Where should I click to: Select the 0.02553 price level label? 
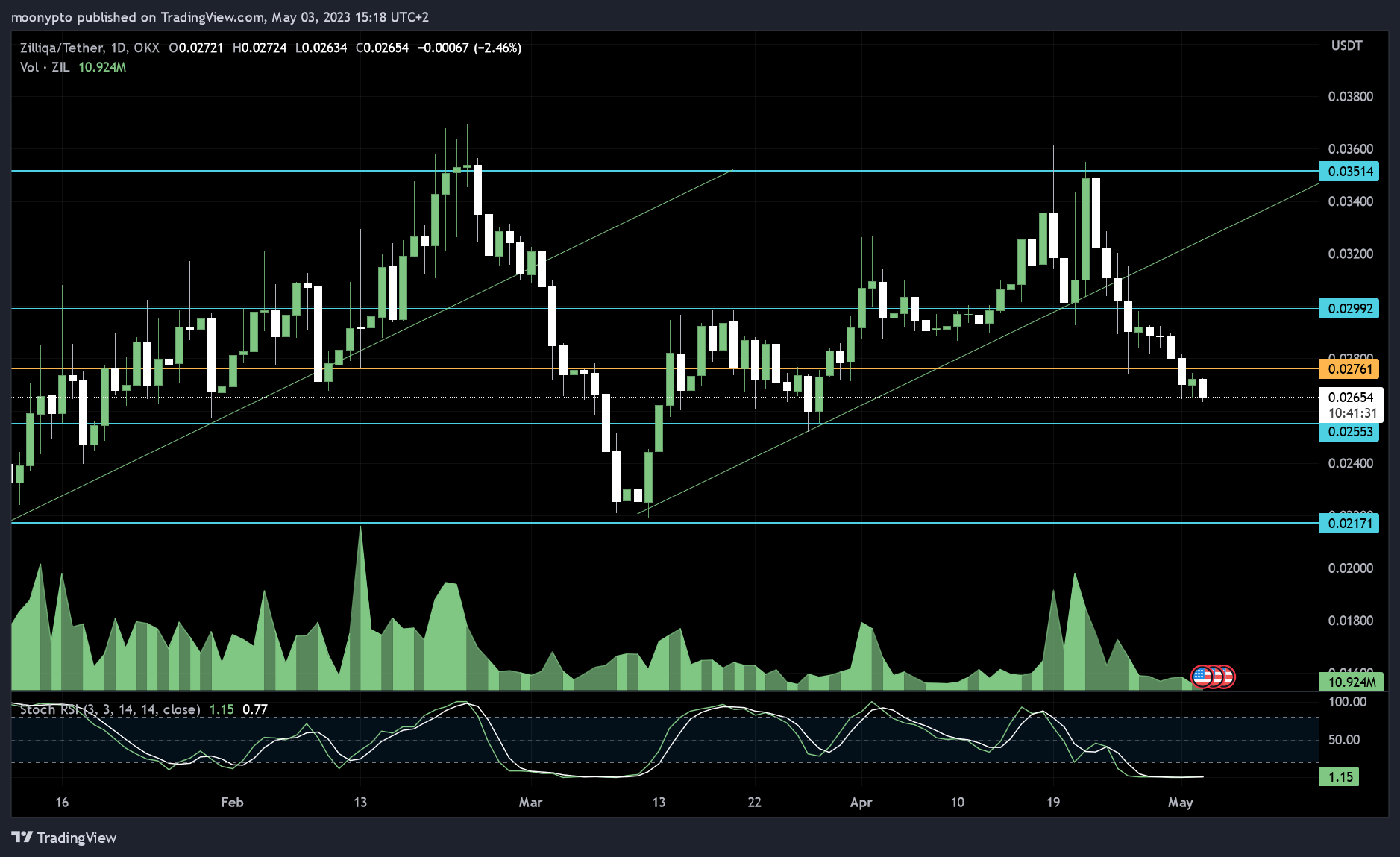click(1349, 432)
